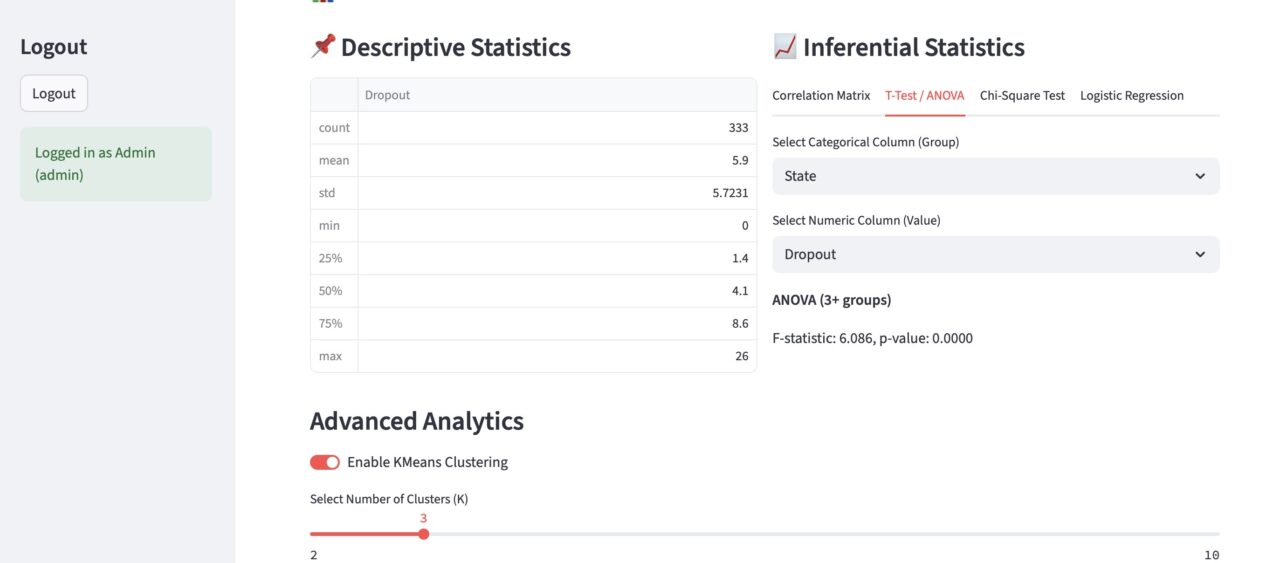Image resolution: width=1280 pixels, height=563 pixels.
Task: Open the Select Numeric Column dropdown
Action: (x=996, y=254)
